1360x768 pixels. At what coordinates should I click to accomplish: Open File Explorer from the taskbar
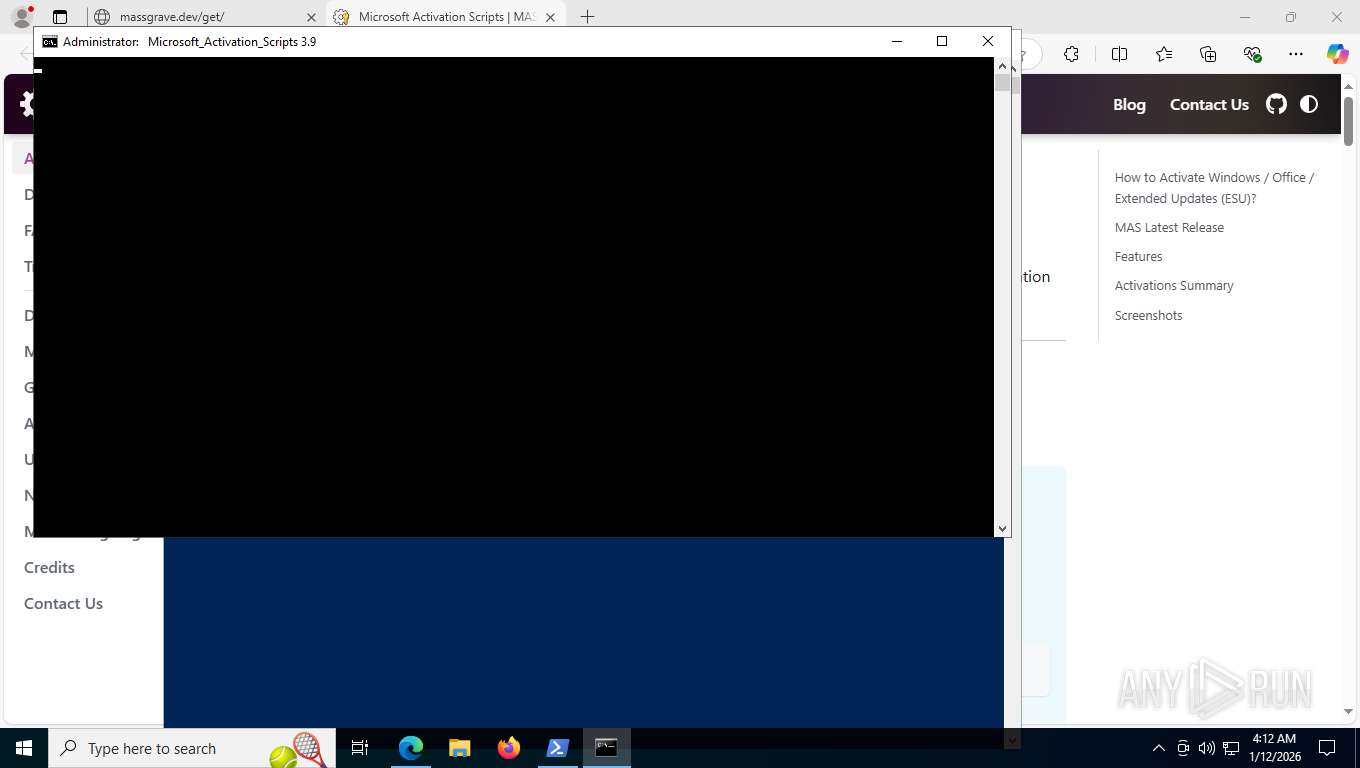click(459, 748)
